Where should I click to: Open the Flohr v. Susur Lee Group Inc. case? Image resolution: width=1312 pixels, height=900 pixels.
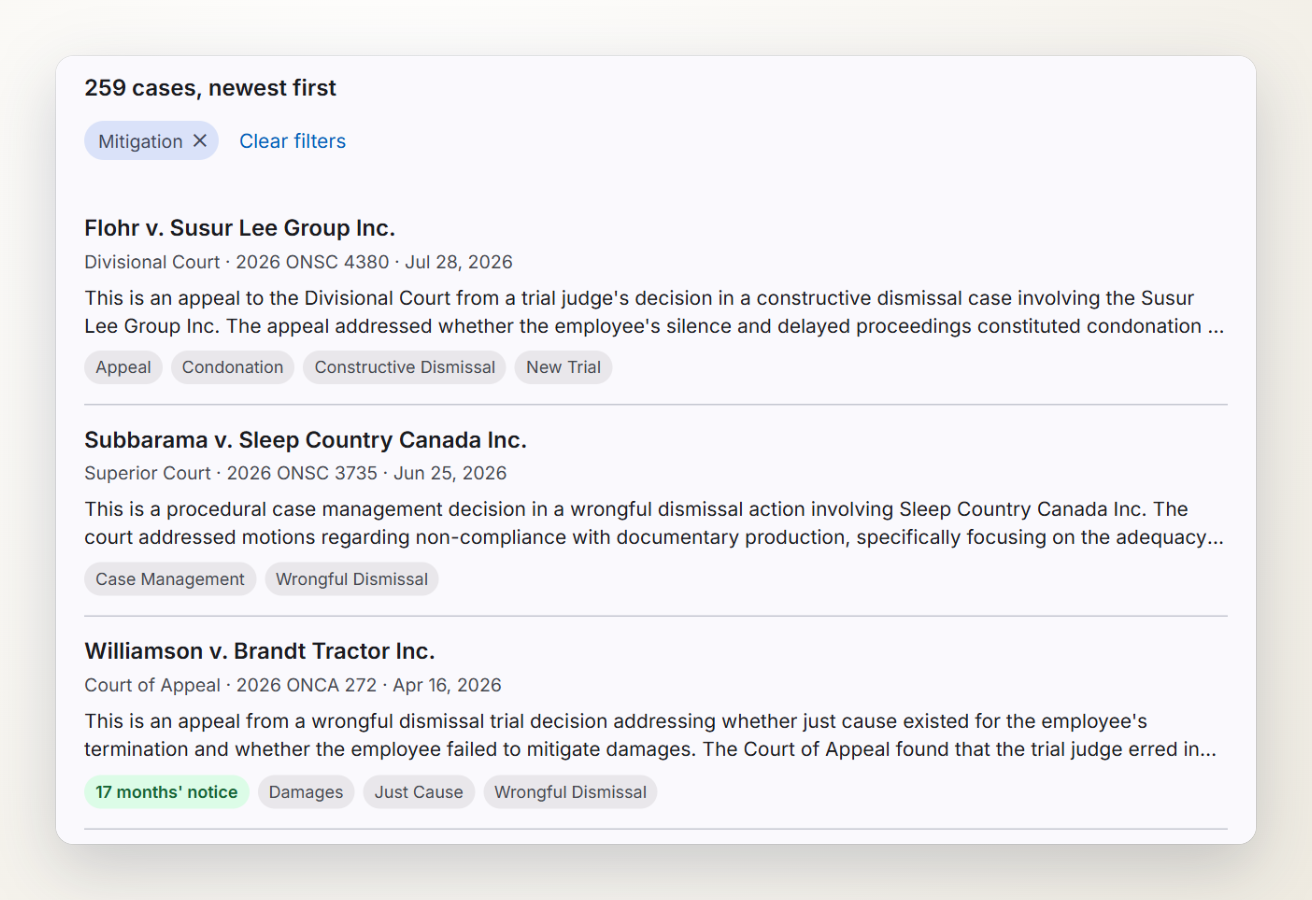pyautogui.click(x=240, y=228)
